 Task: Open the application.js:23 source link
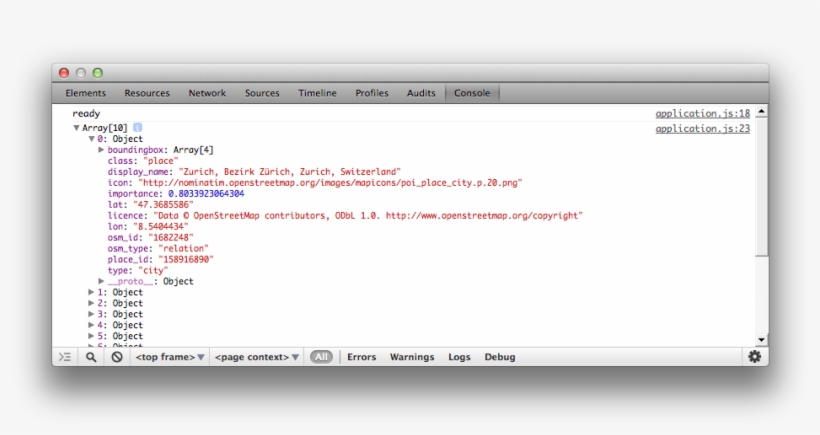click(x=702, y=128)
